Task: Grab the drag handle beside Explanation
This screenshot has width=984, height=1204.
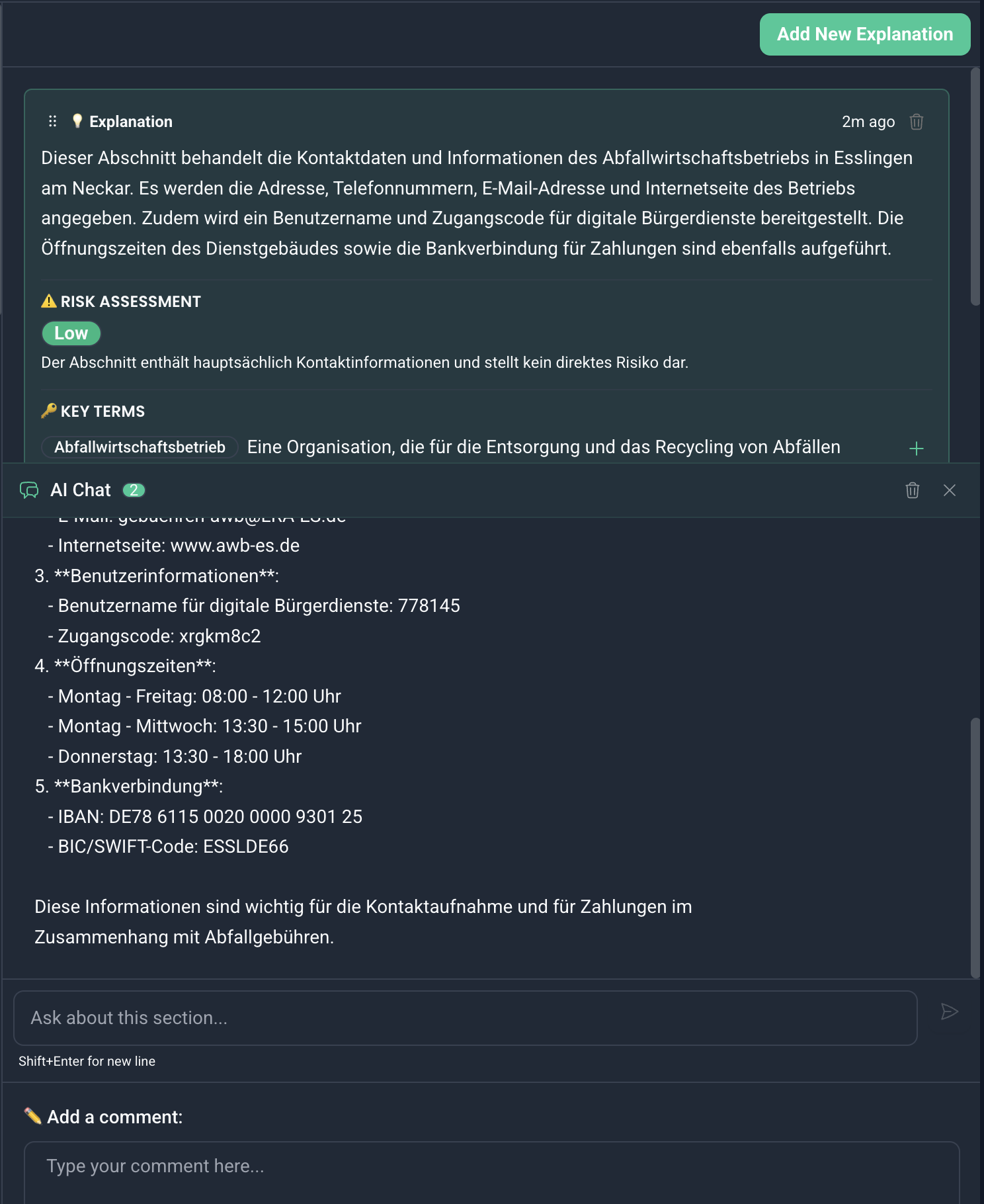Action: coord(53,121)
